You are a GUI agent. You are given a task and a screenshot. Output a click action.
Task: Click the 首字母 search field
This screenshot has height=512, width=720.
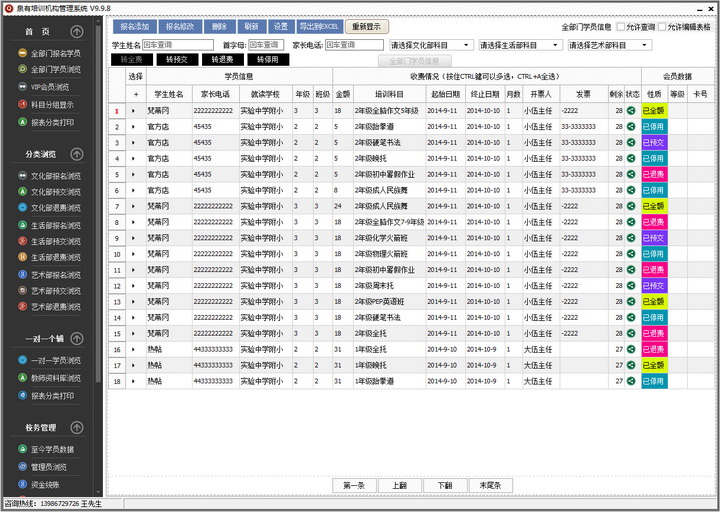click(266, 45)
